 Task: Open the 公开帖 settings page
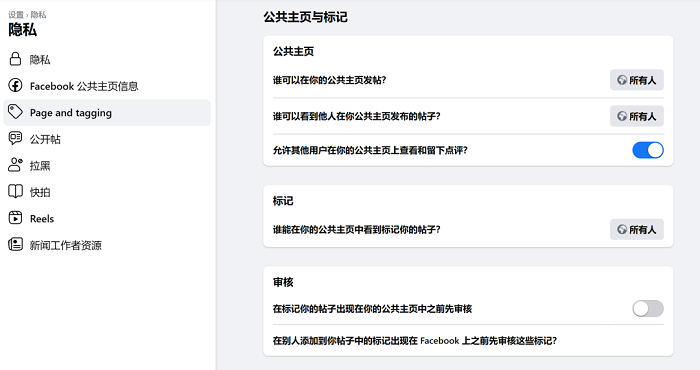point(107,139)
